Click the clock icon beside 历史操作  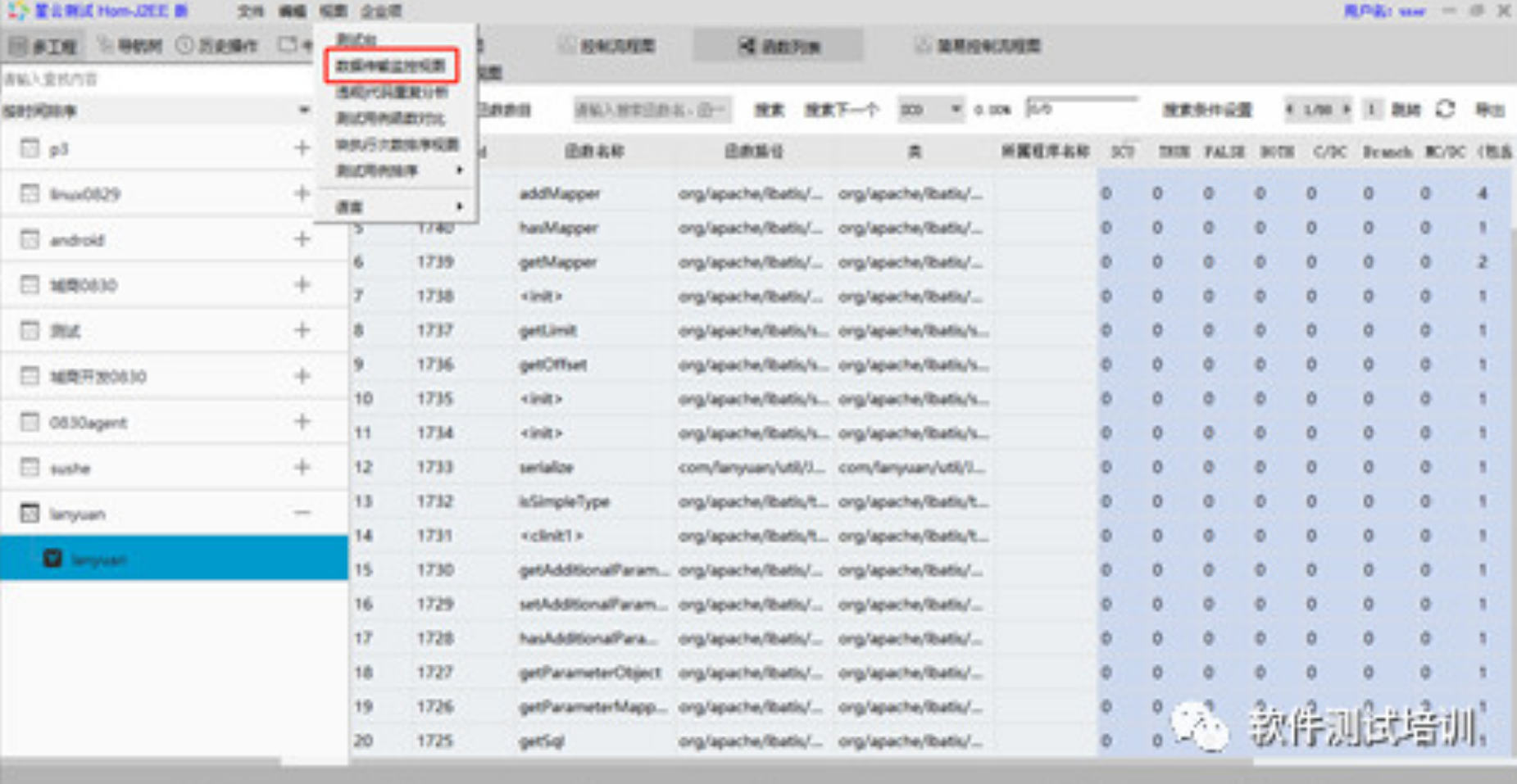185,45
